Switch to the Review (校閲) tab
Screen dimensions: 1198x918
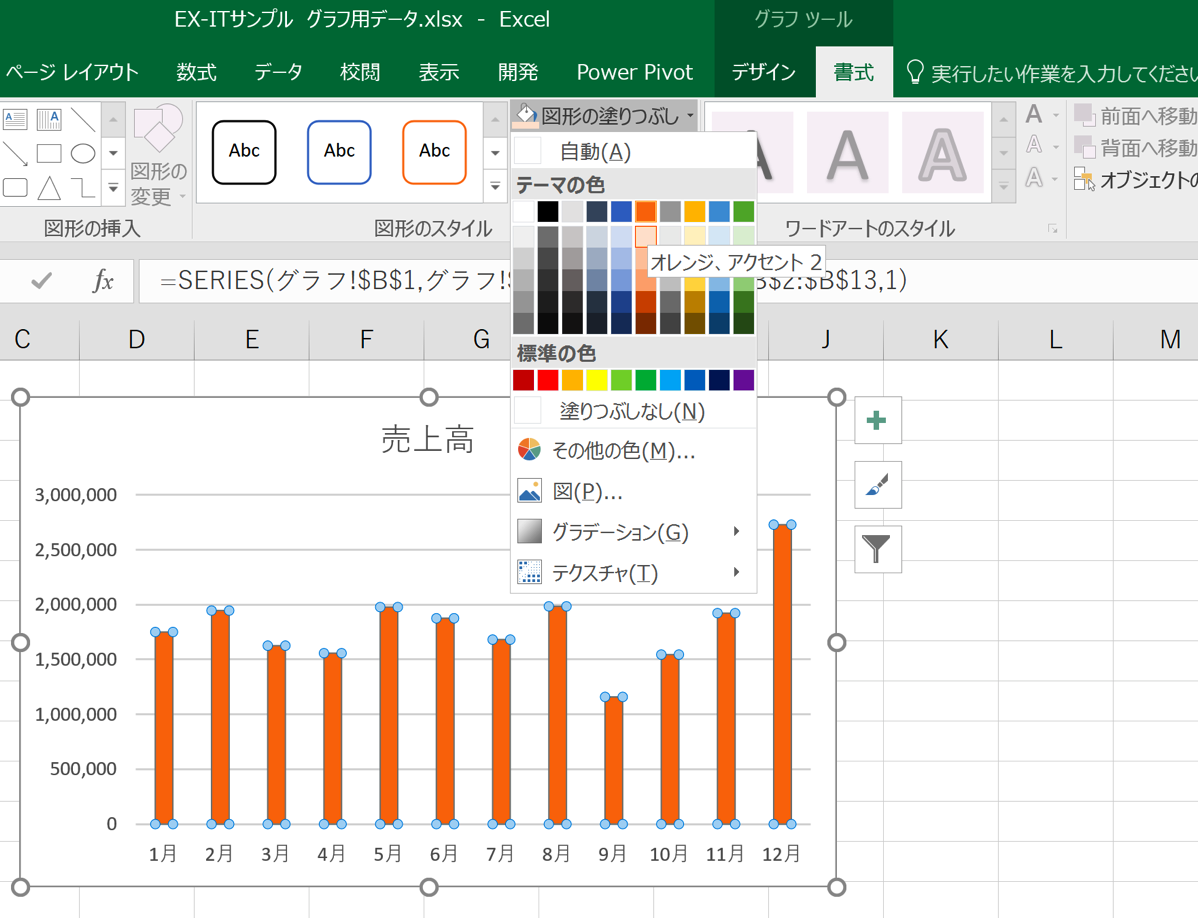click(360, 73)
